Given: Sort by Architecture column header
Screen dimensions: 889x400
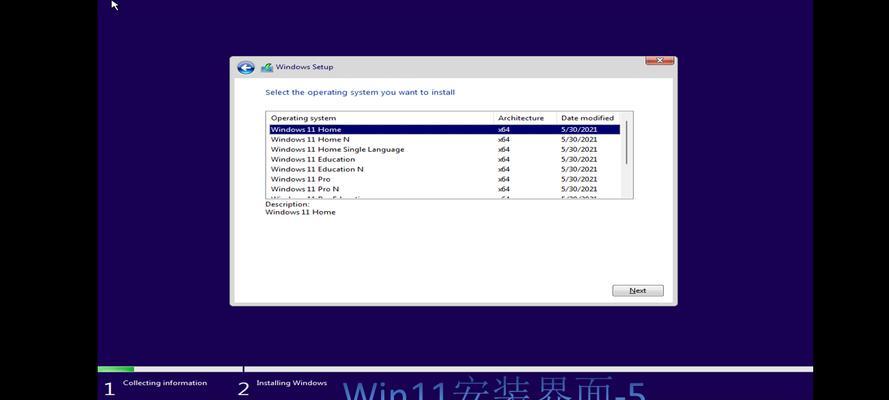Looking at the screenshot, I should (x=526, y=118).
